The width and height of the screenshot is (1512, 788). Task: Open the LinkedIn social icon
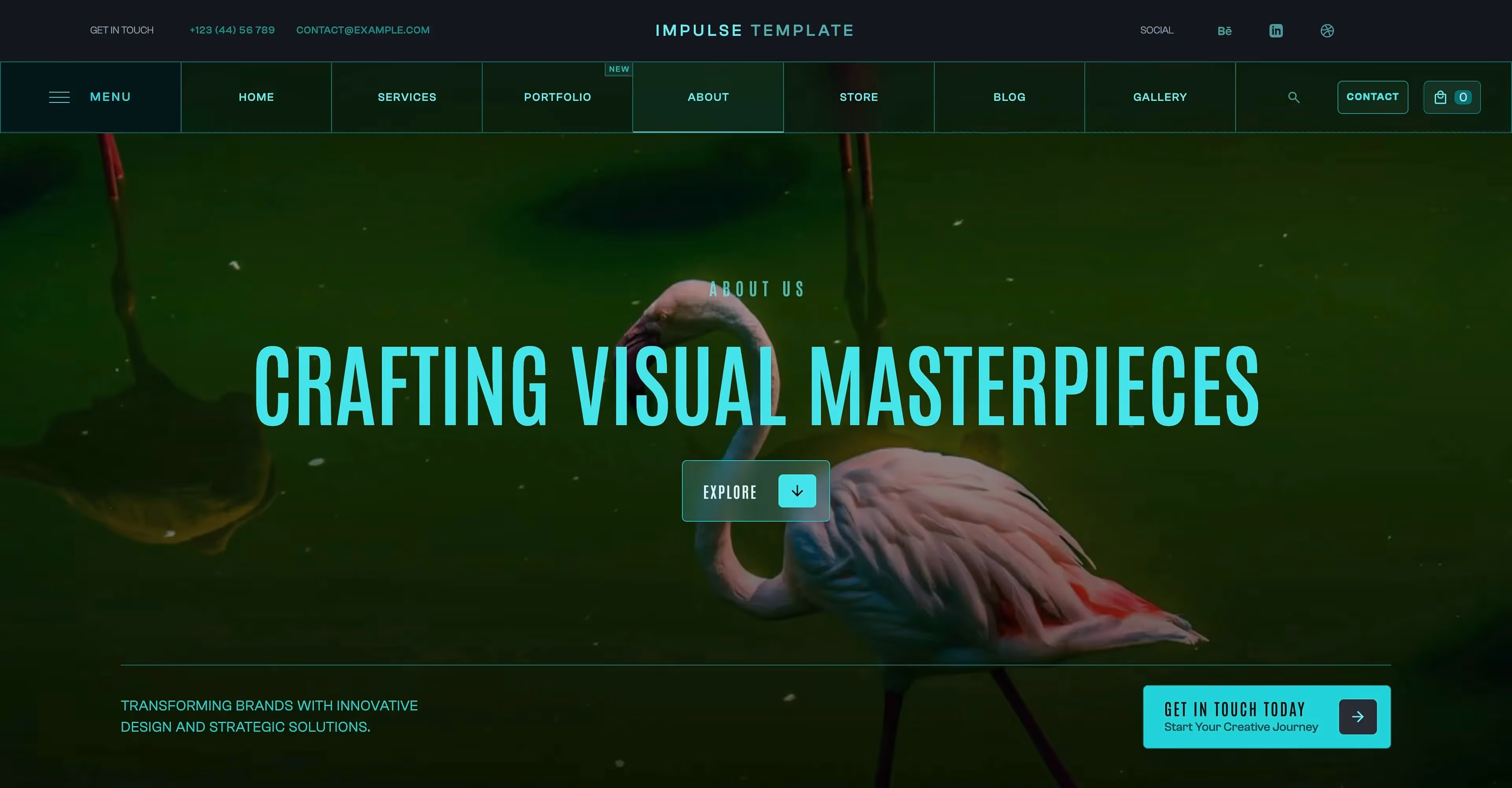coord(1276,30)
